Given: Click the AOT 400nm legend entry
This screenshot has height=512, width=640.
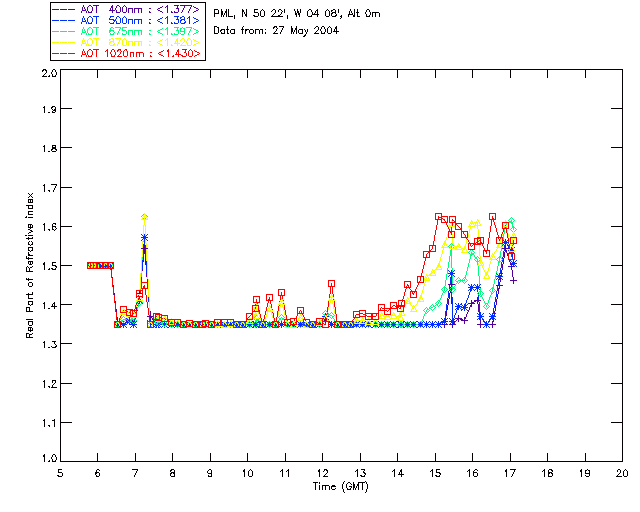Looking at the screenshot, I should (x=127, y=9).
